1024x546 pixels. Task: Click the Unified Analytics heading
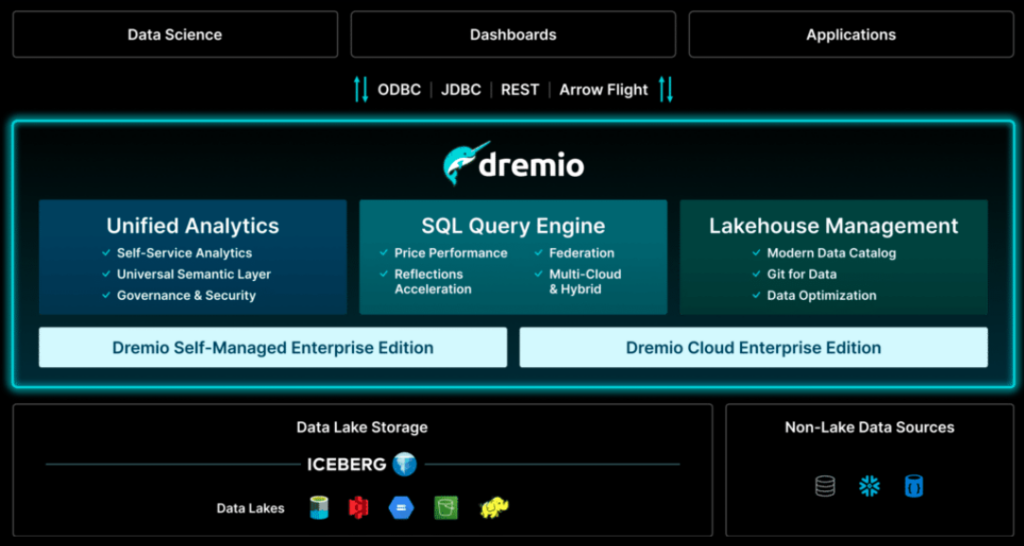click(x=193, y=226)
